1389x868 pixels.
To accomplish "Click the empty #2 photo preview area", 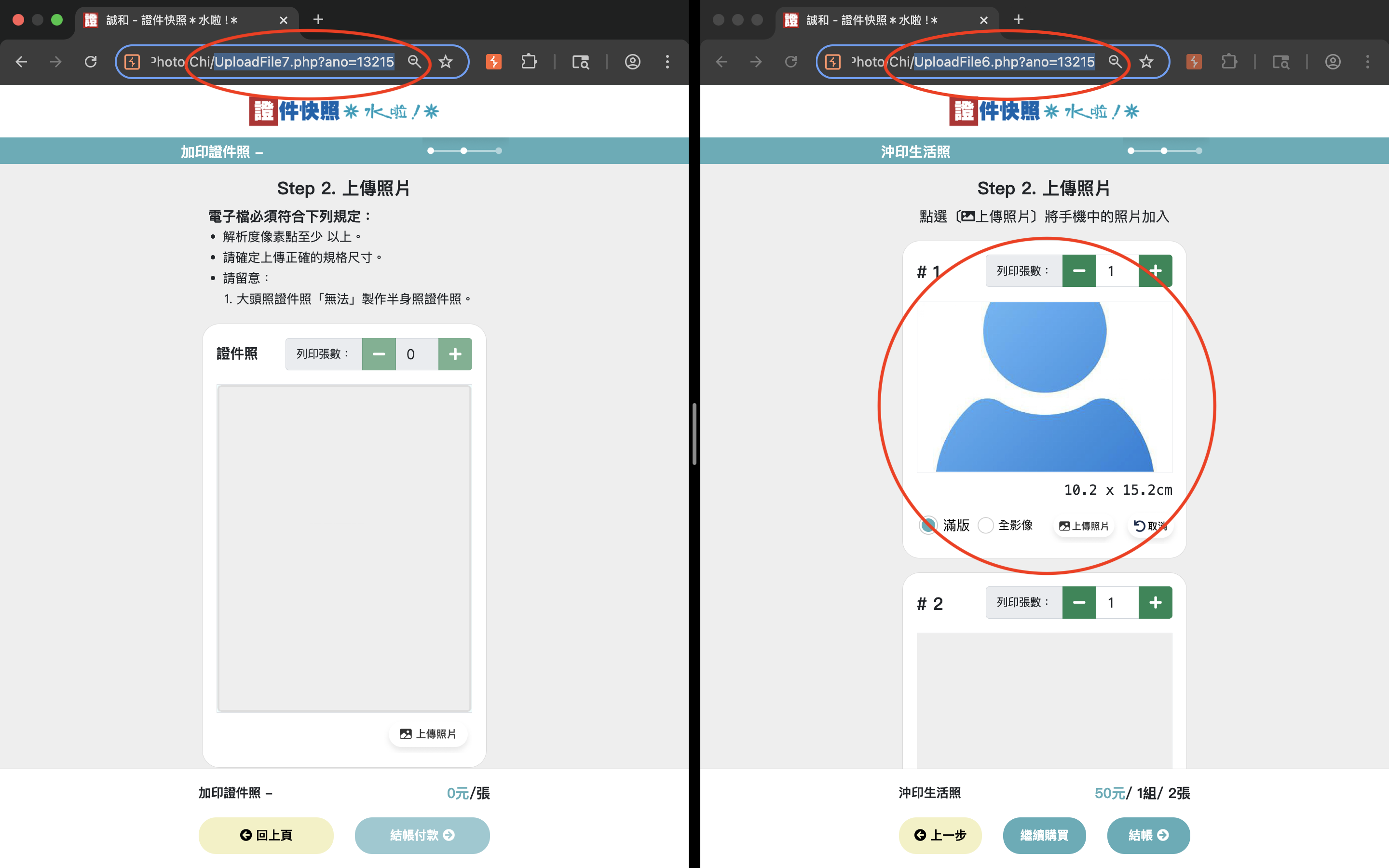I will tap(1045, 700).
